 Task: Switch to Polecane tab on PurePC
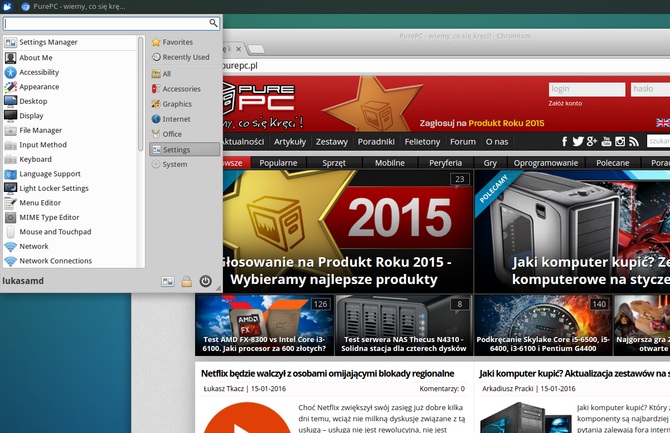pos(613,163)
